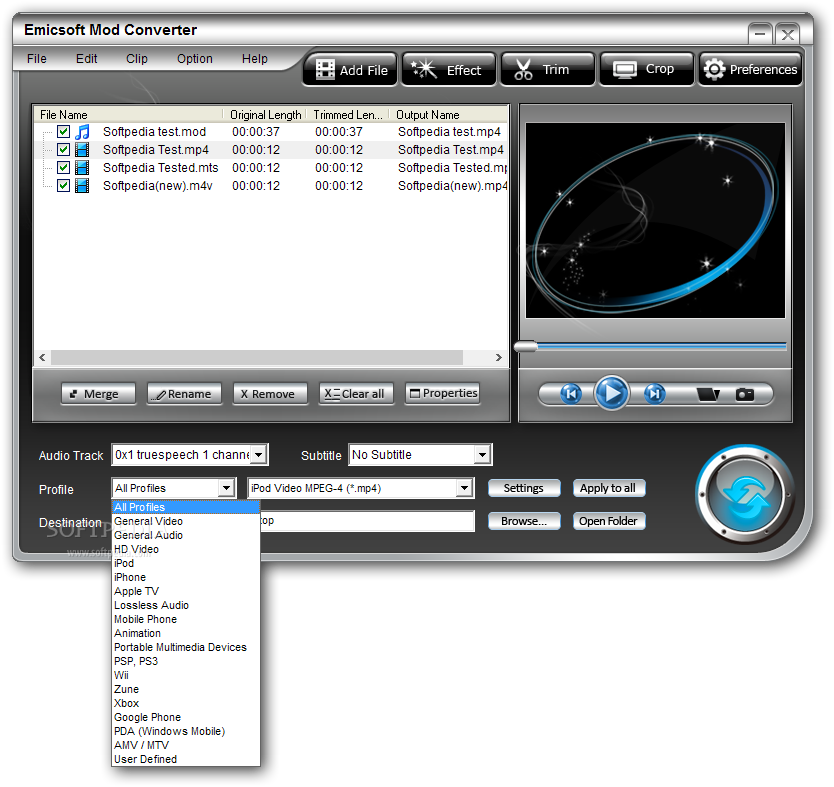Click the video preview area
This screenshot has width=834, height=787.
coord(655,221)
